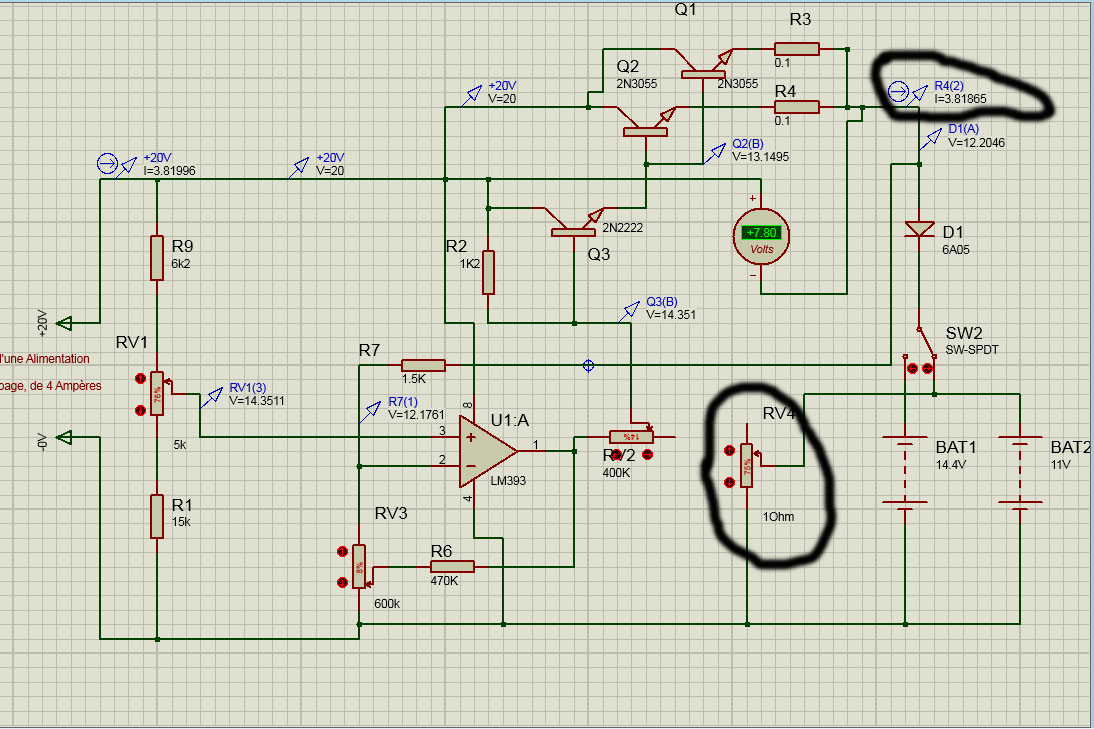Click the RV2 potentiometer body at 14%
The height and width of the screenshot is (729, 1094).
(x=631, y=437)
